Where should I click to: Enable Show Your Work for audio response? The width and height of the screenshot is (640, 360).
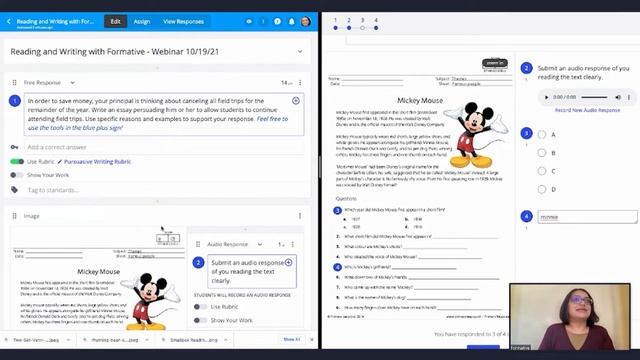[x=200, y=320]
